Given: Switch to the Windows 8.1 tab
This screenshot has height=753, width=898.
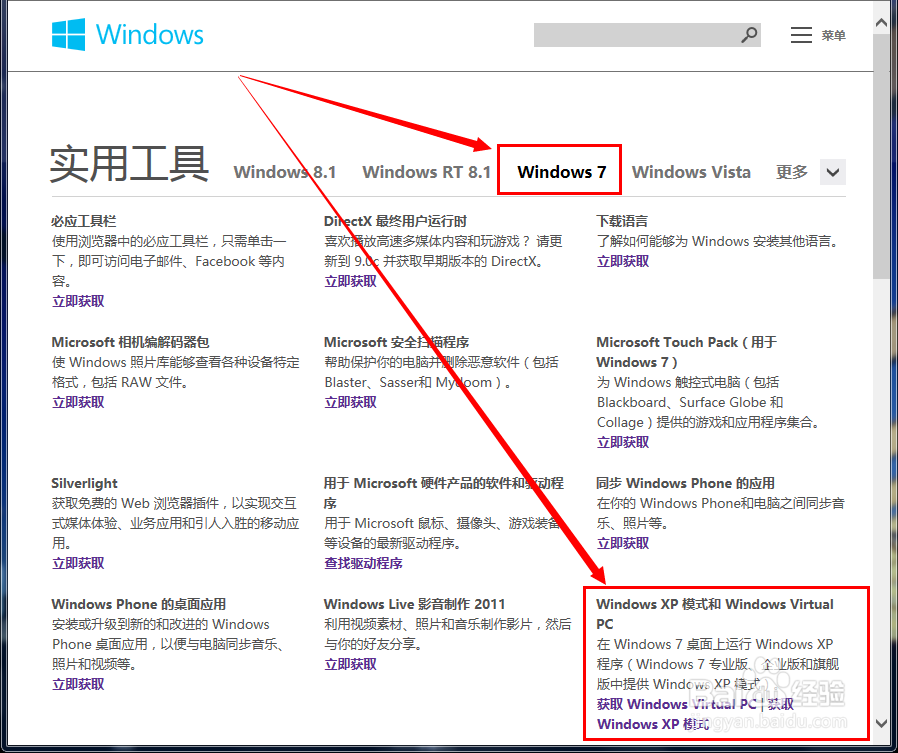Looking at the screenshot, I should click(x=285, y=172).
